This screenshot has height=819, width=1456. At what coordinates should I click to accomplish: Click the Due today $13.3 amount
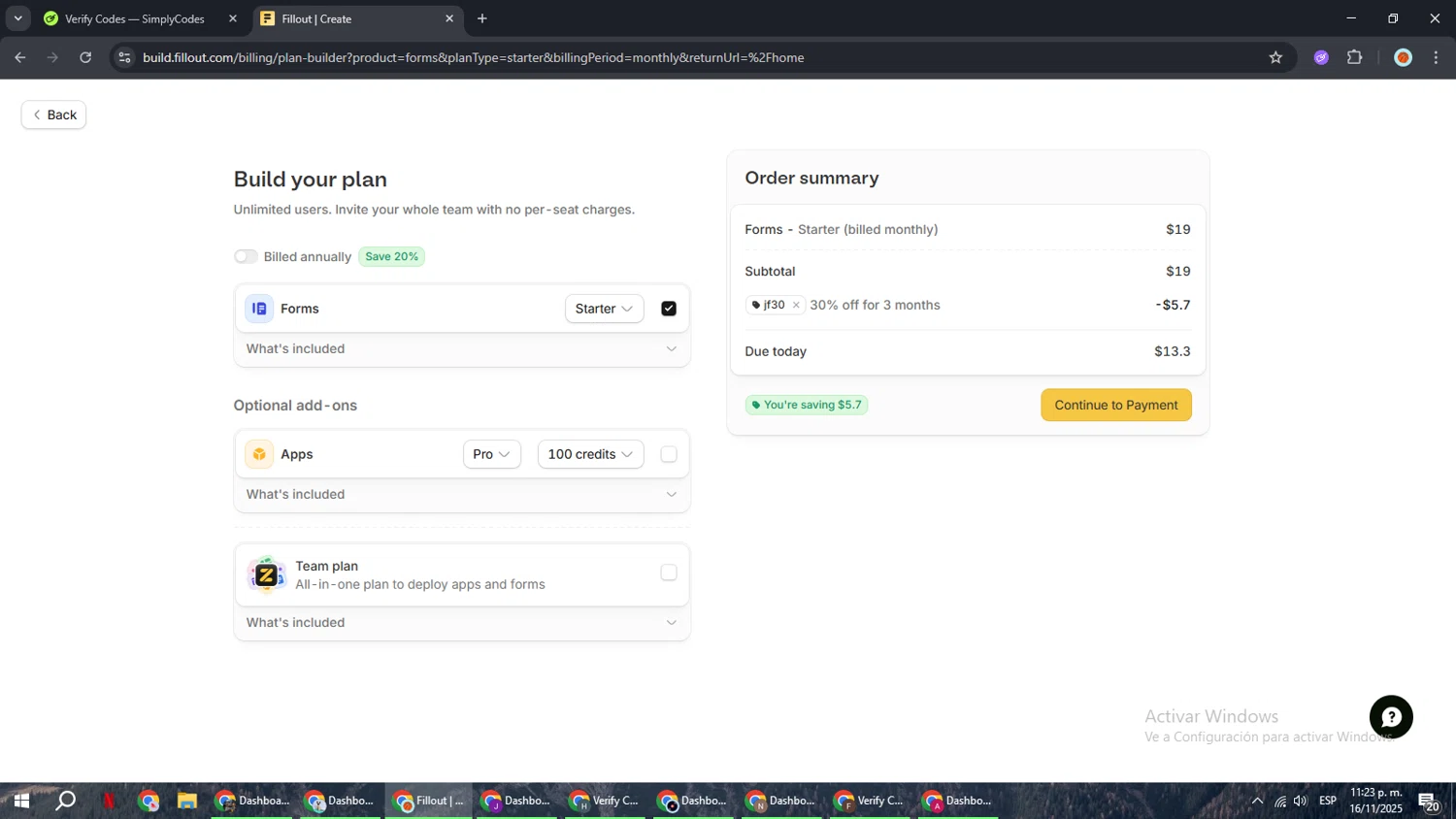(1173, 351)
